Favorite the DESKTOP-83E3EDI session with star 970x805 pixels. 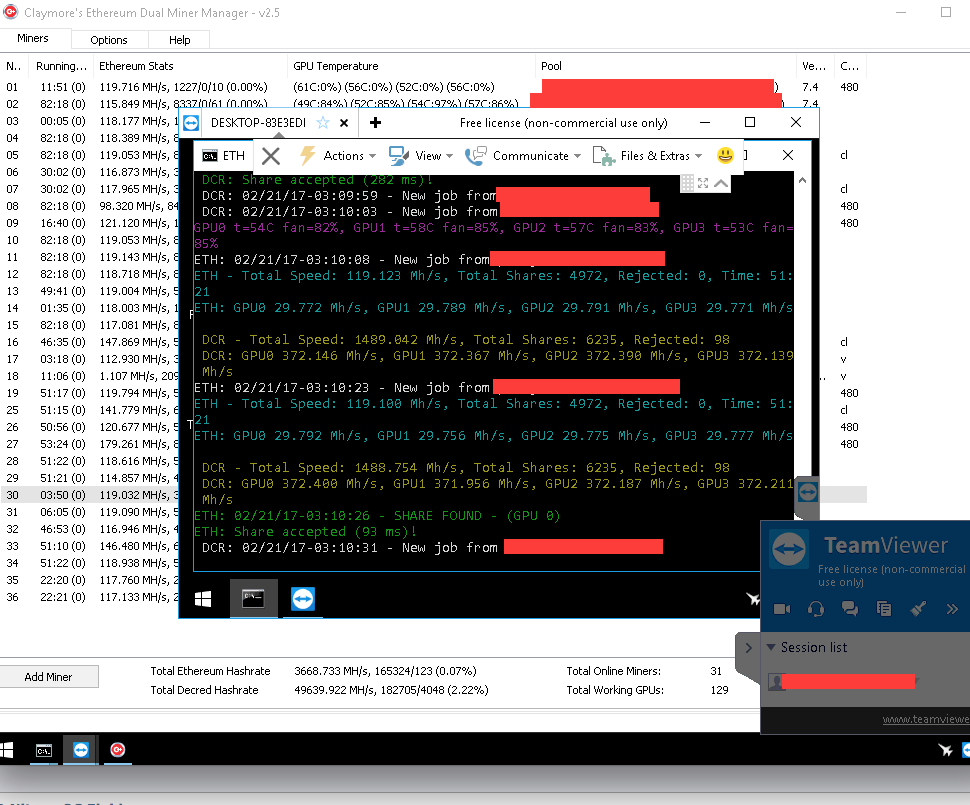323,123
